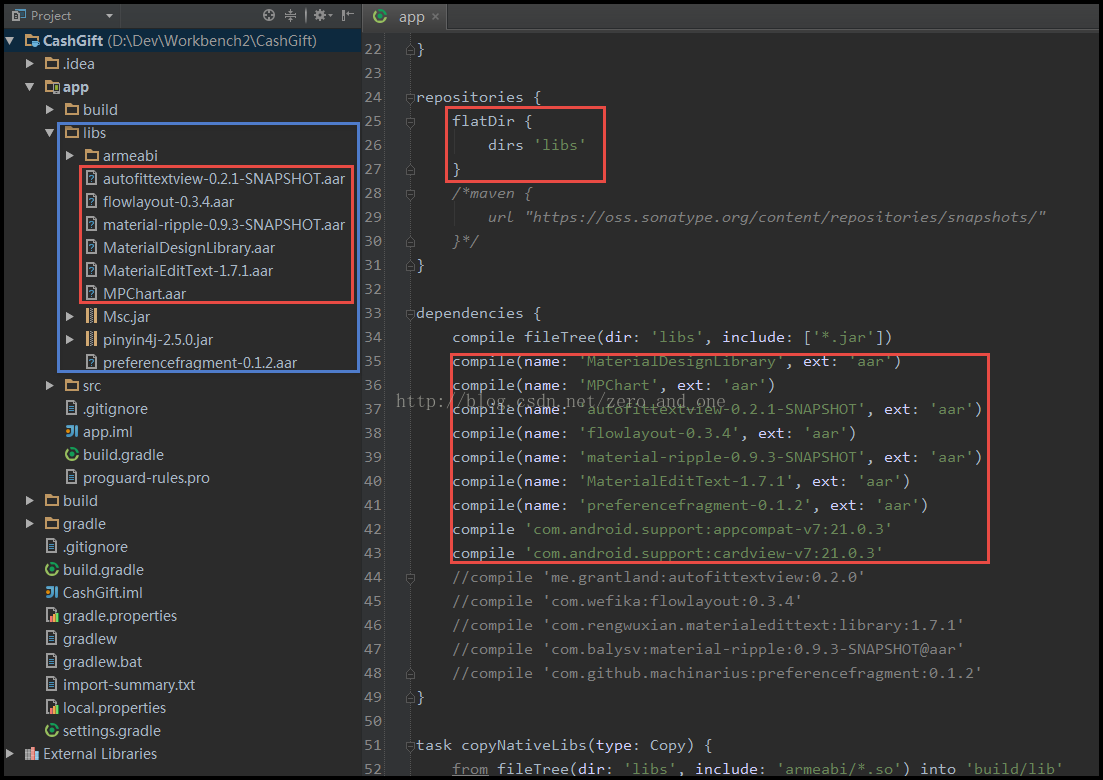Click the local.properties file icon

click(x=52, y=708)
